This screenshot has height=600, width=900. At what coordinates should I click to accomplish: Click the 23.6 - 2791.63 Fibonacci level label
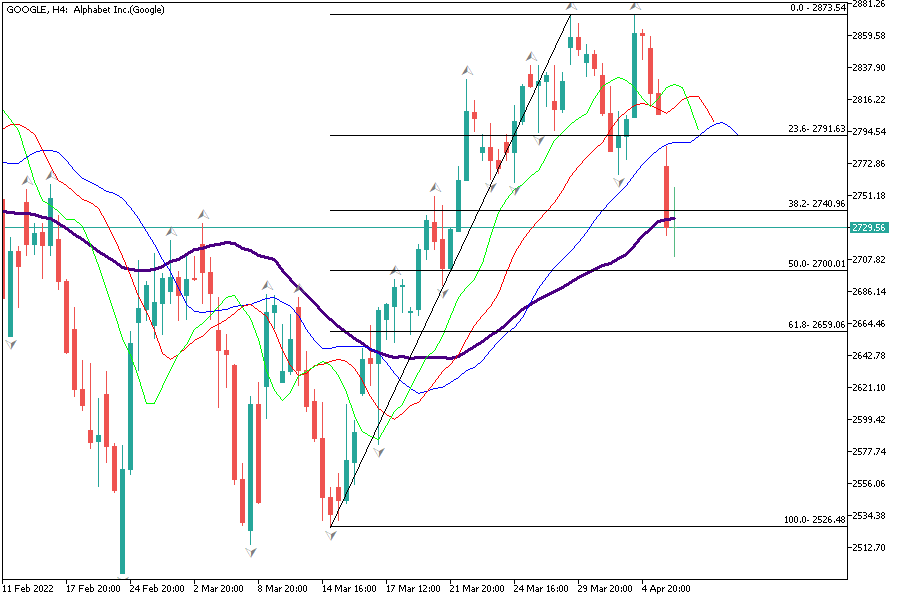[x=815, y=129]
